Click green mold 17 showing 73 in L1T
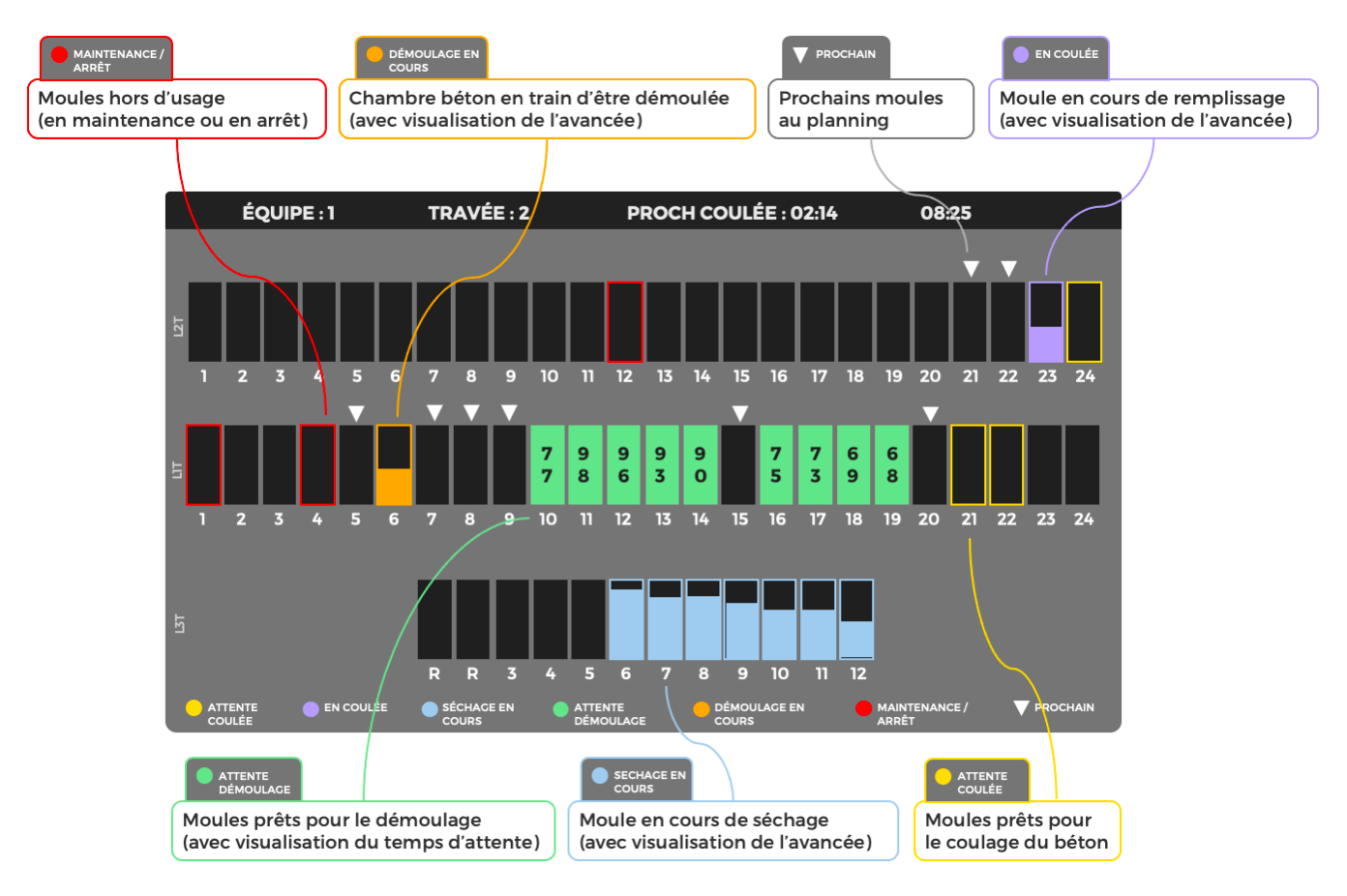This screenshot has width=1347, height=896. click(x=816, y=465)
